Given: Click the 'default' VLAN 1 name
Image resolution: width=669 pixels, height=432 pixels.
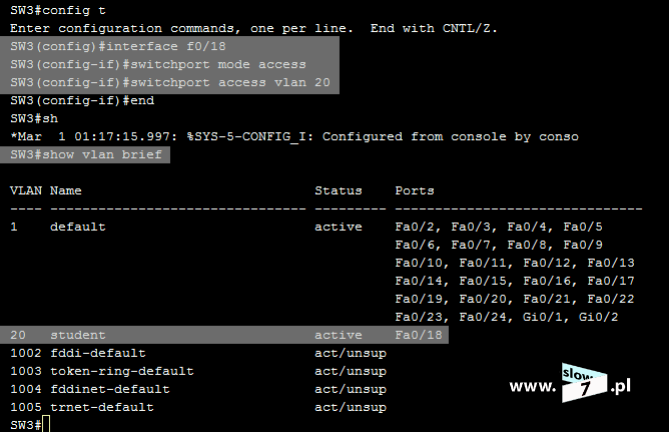Looking at the screenshot, I should click(x=78, y=226).
